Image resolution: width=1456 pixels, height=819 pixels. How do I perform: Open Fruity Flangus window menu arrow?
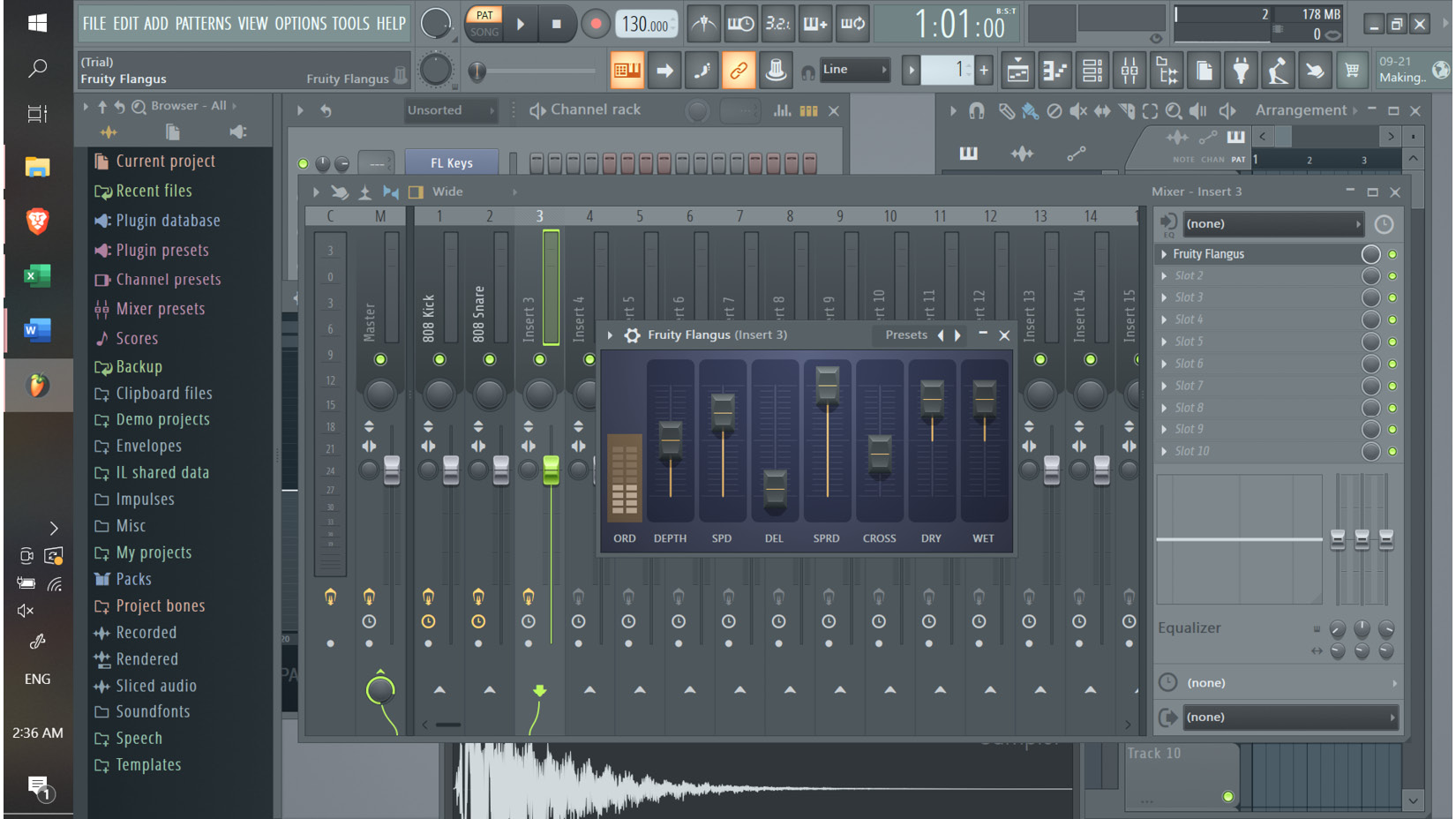(x=610, y=335)
